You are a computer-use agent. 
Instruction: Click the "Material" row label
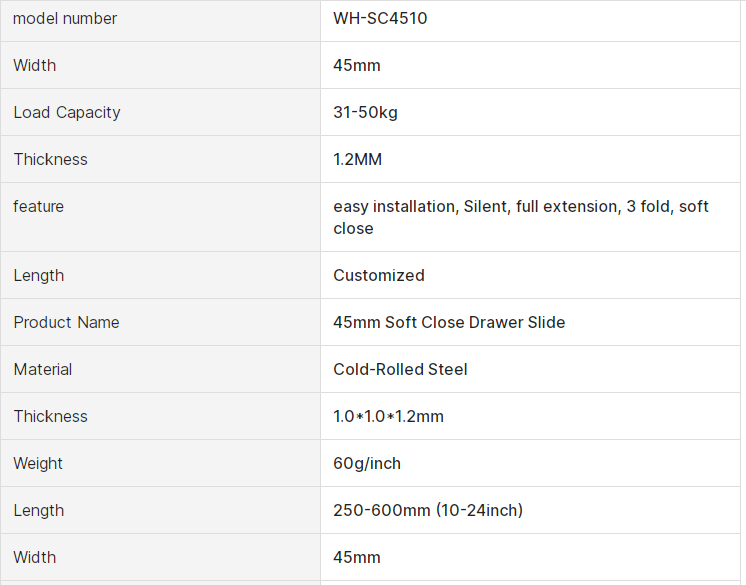43,369
